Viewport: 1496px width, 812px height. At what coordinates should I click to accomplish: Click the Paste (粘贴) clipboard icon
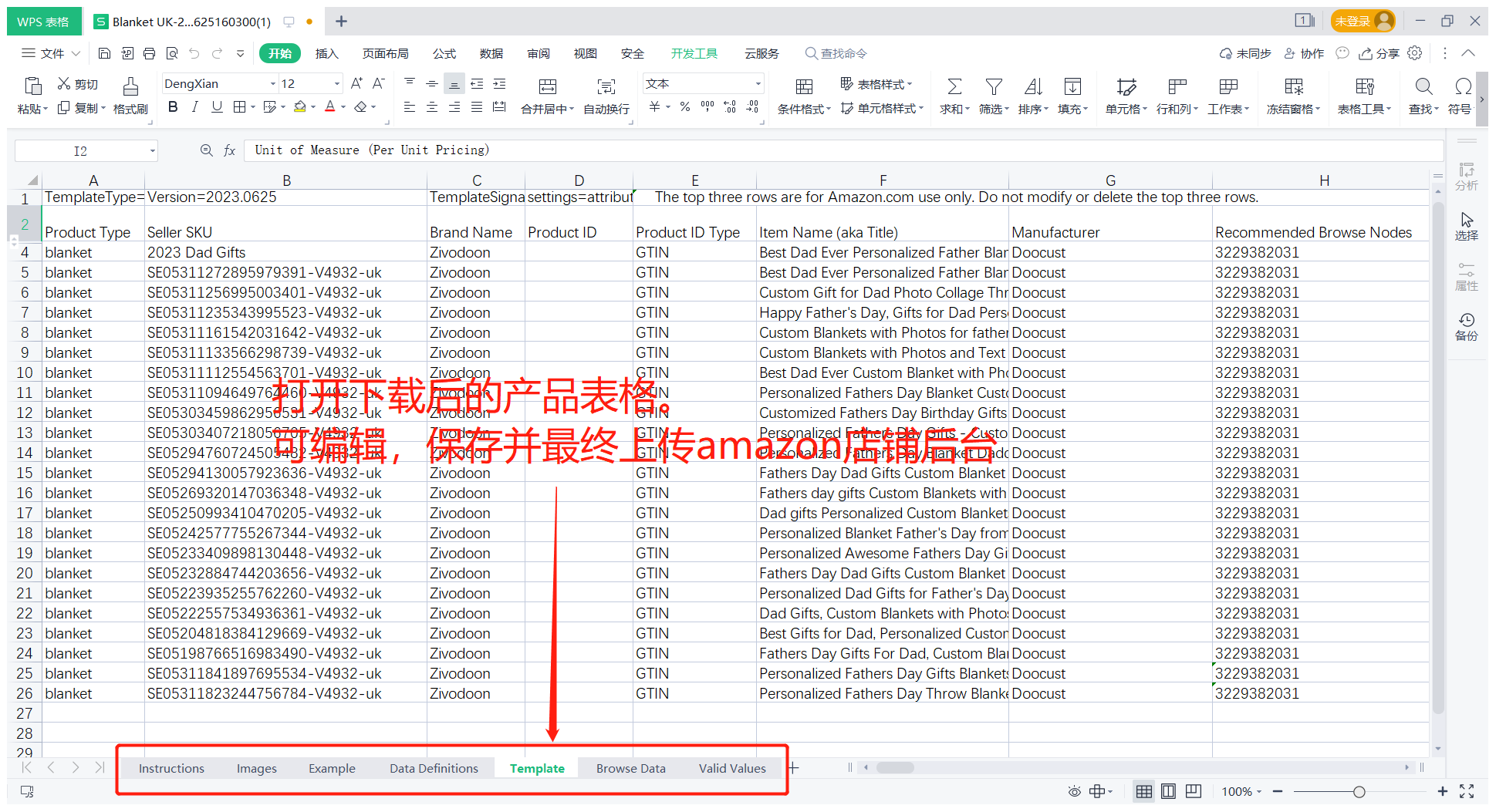33,86
